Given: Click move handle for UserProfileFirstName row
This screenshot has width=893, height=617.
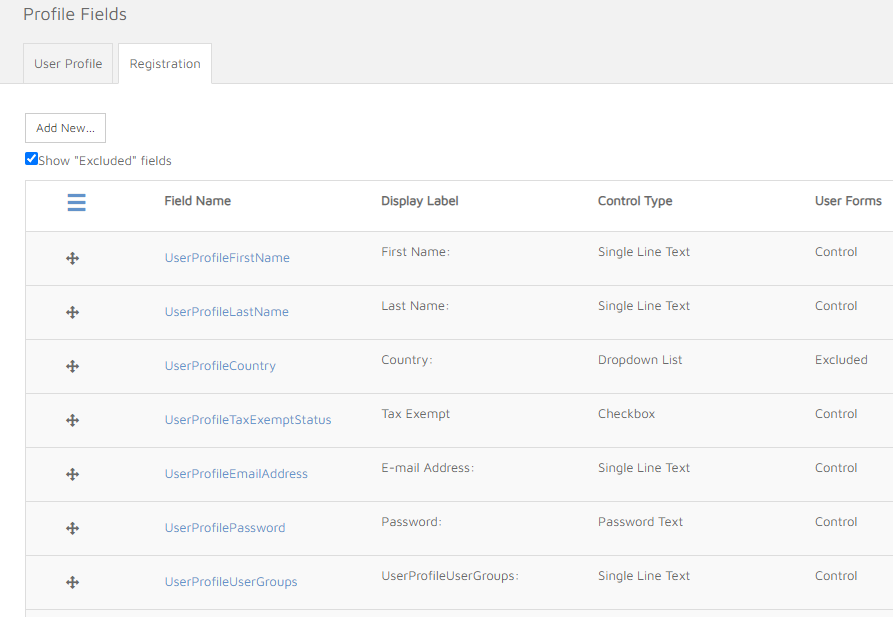Looking at the screenshot, I should pyautogui.click(x=72, y=258).
